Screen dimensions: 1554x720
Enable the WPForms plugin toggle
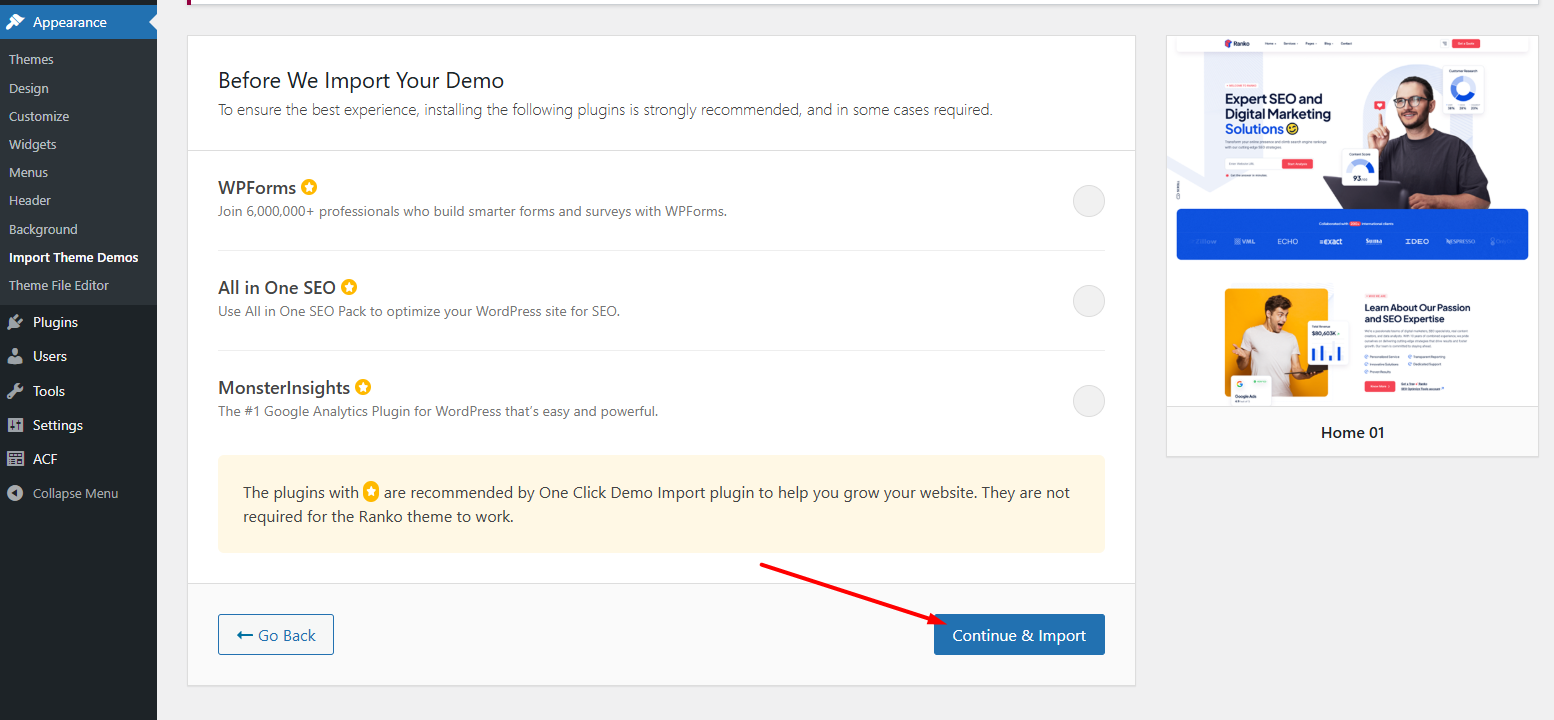tap(1088, 201)
